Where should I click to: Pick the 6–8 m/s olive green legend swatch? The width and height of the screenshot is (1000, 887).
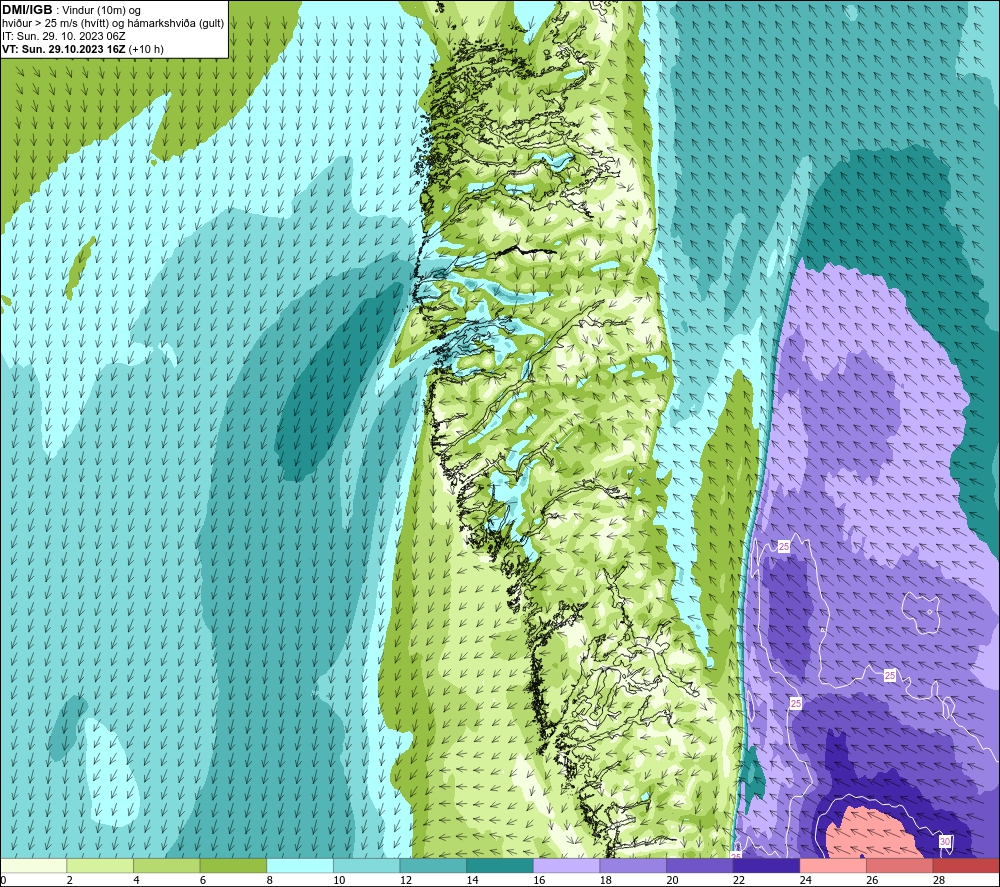(233, 865)
